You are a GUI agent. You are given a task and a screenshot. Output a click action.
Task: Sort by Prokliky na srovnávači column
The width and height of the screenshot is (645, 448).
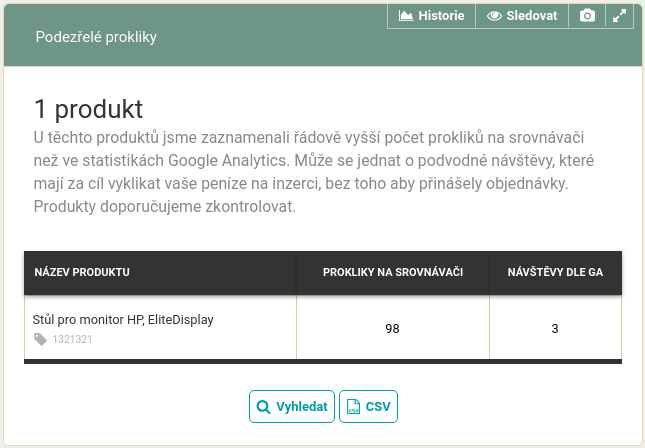coord(393,273)
